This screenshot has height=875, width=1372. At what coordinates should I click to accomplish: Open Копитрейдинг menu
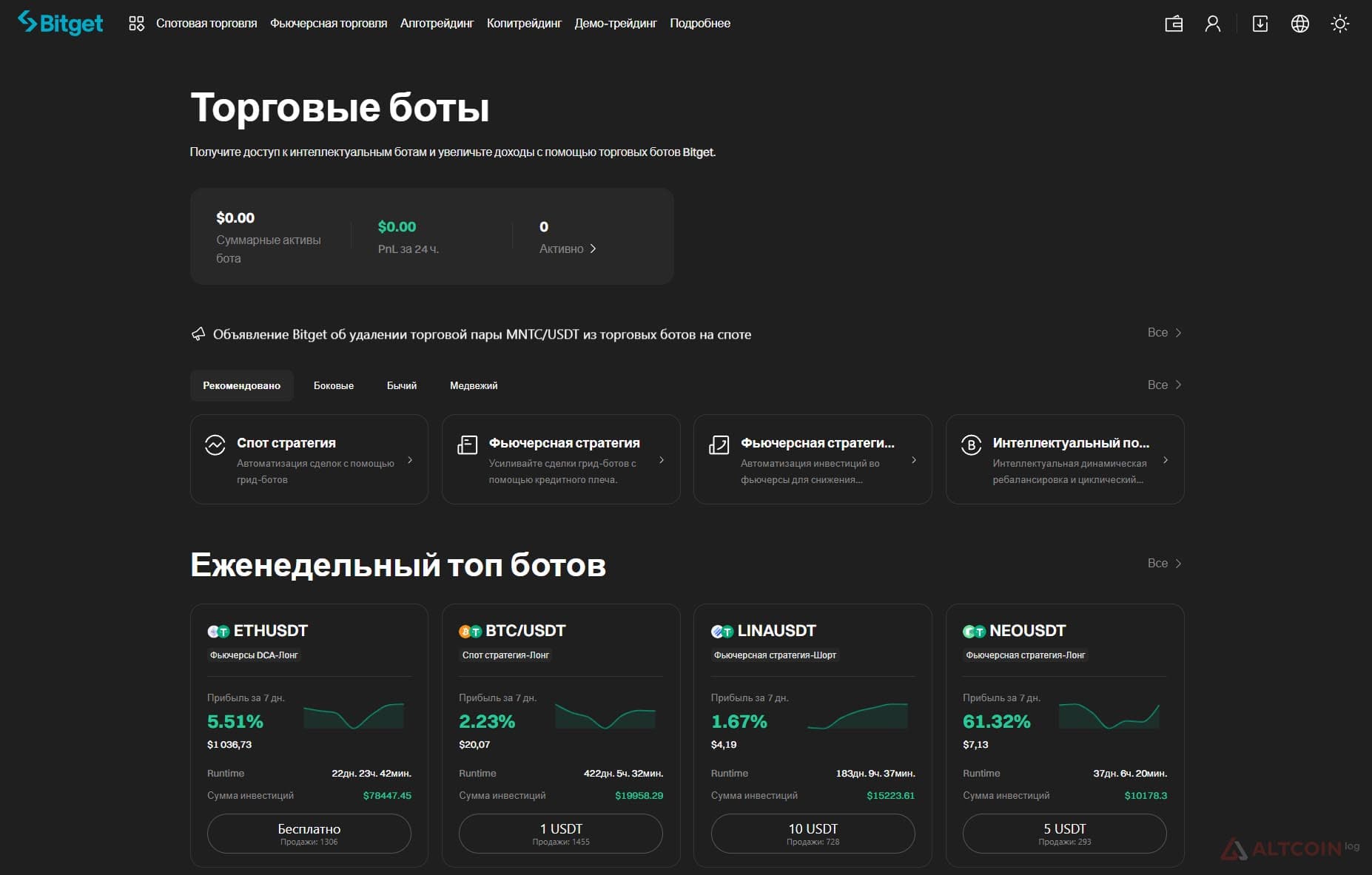click(524, 24)
